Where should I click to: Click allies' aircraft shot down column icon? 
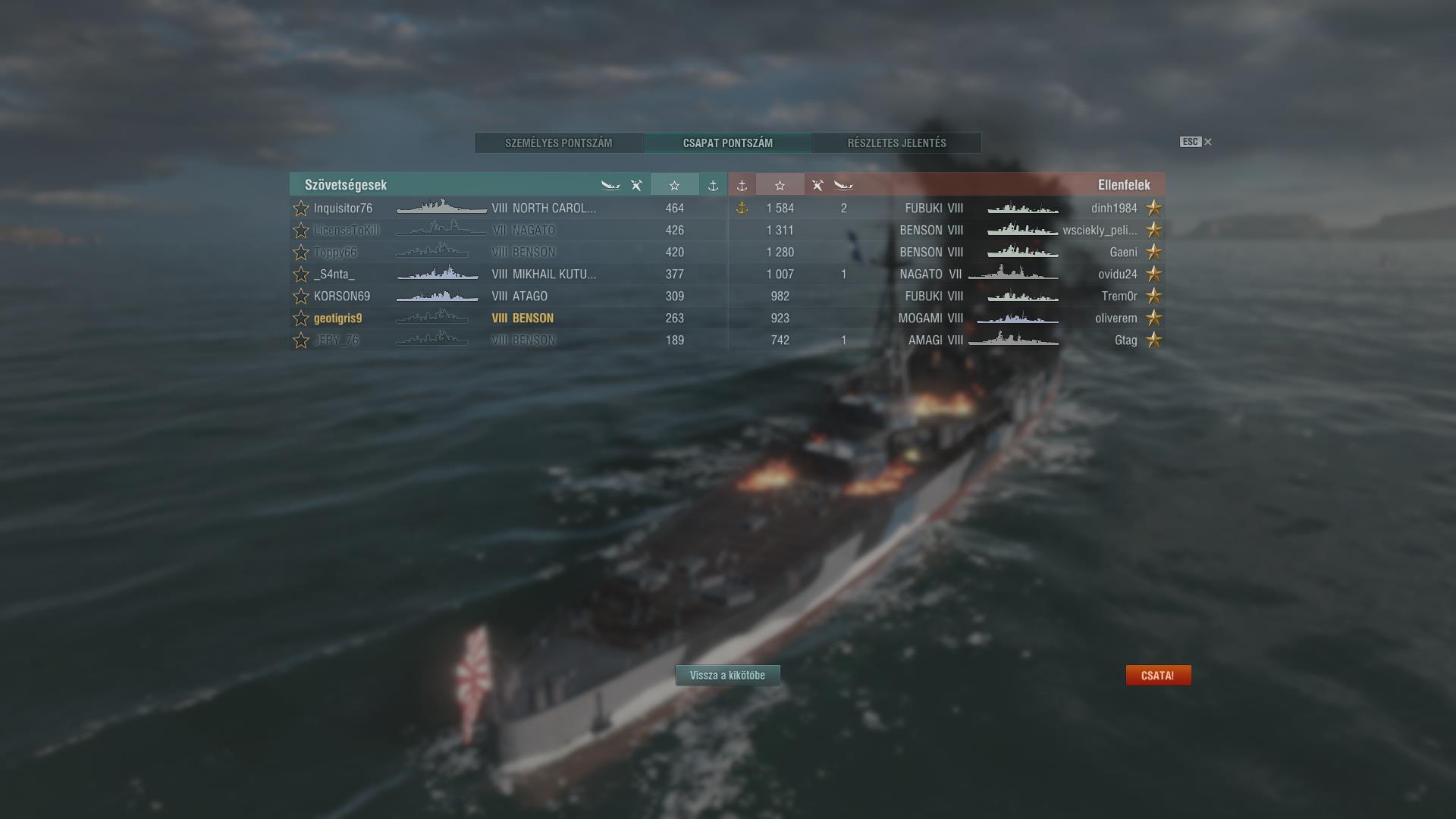click(636, 185)
